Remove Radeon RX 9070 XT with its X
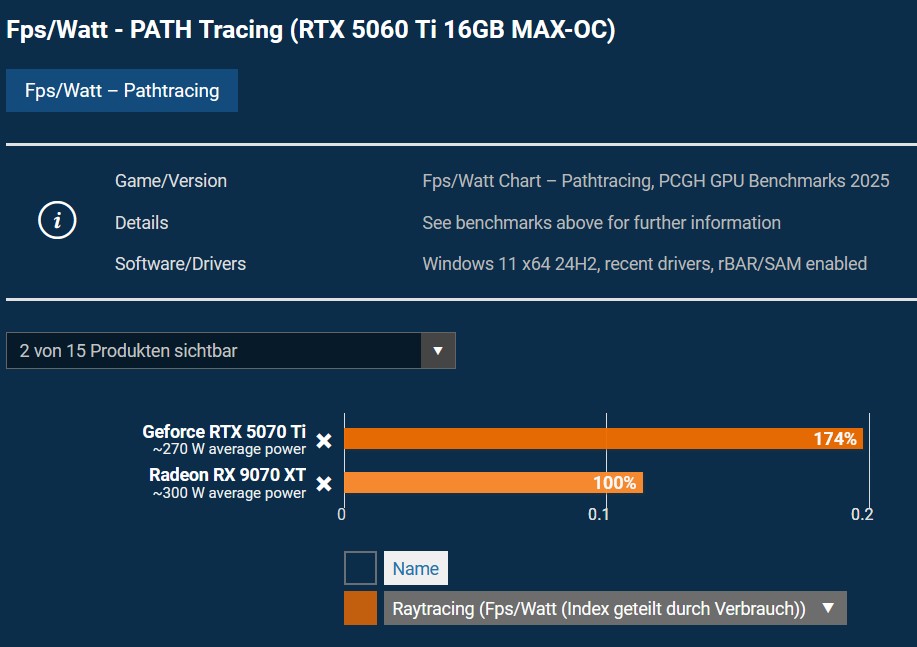This screenshot has width=917, height=647. pyautogui.click(x=324, y=484)
